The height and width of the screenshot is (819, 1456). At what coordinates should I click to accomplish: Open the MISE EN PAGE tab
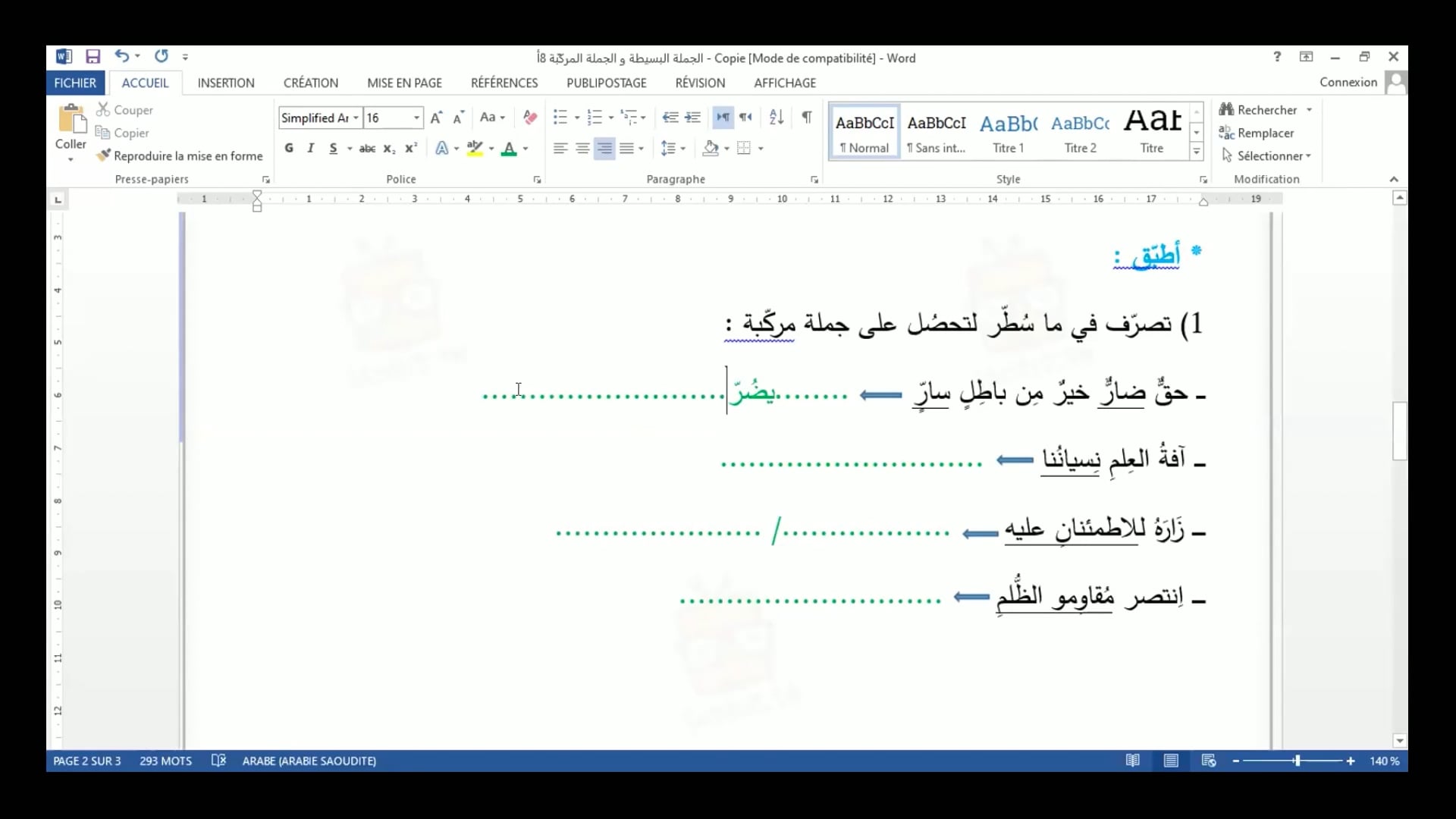[x=404, y=83]
